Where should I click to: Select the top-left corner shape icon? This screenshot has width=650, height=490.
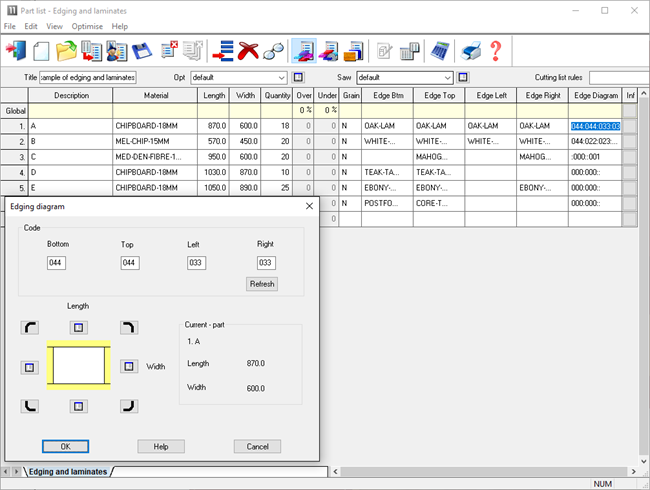(x=30, y=327)
